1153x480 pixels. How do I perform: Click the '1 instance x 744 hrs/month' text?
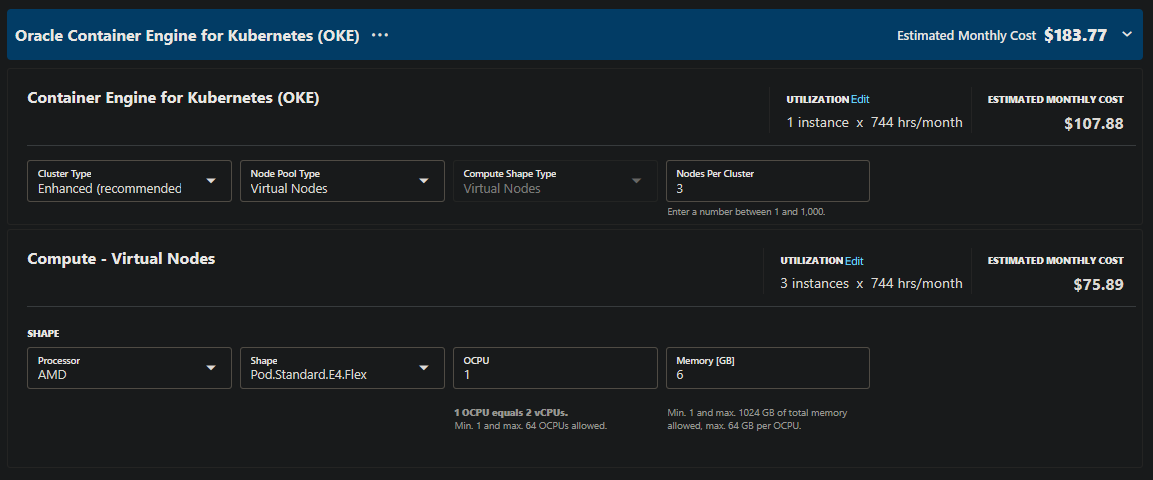tap(874, 123)
